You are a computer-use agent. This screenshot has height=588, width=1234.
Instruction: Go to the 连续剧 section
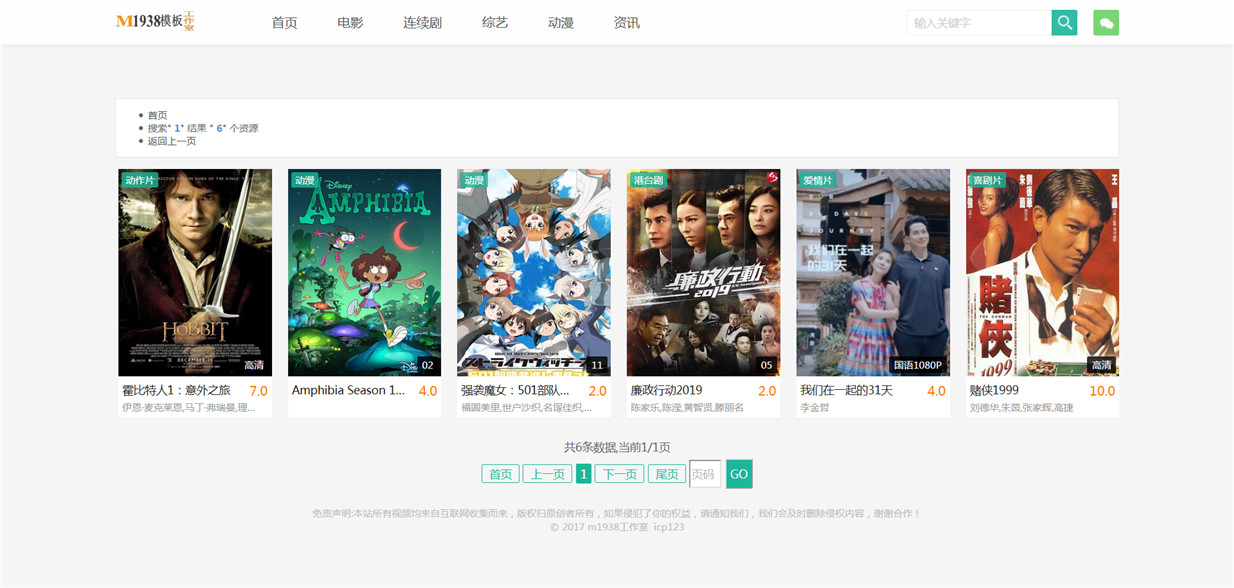422,22
